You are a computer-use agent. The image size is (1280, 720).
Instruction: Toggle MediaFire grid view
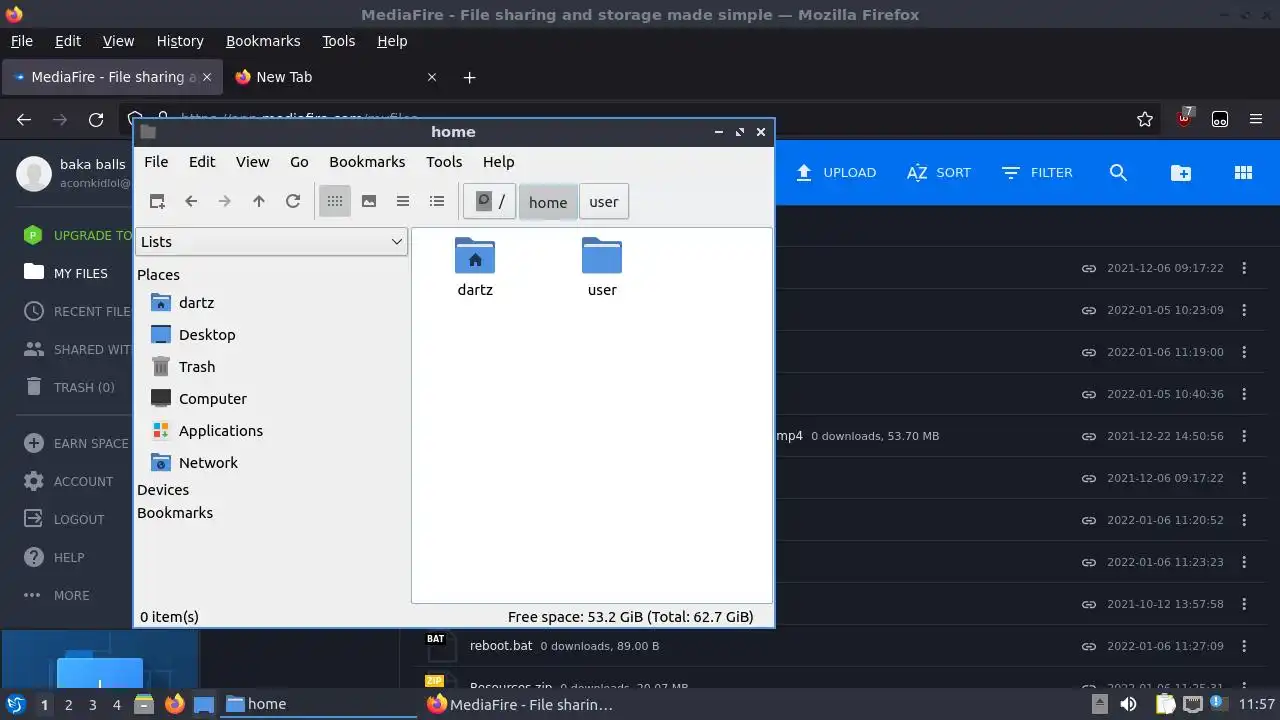pyautogui.click(x=1243, y=172)
